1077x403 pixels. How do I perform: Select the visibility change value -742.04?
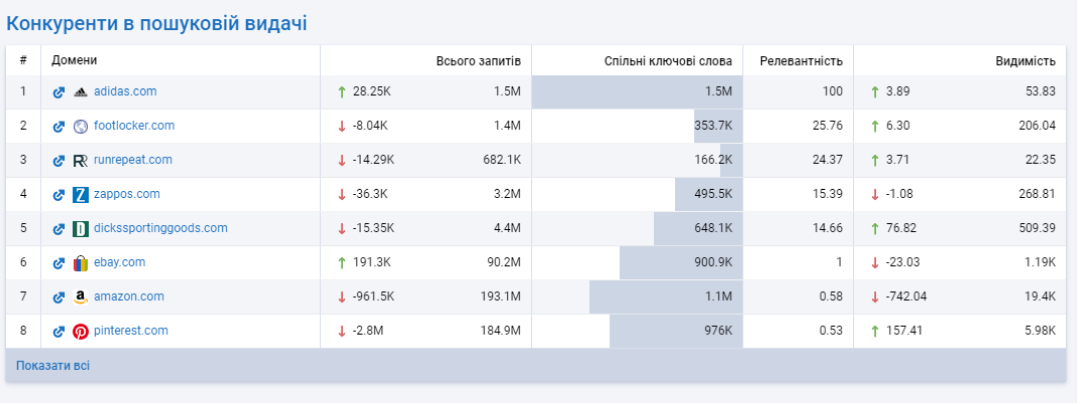click(904, 297)
